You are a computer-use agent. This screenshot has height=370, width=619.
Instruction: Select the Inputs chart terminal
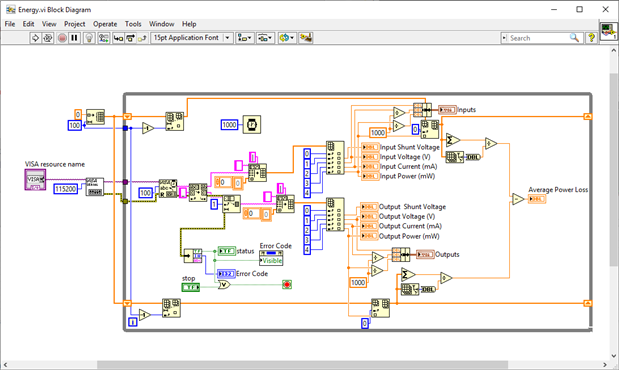(x=447, y=110)
